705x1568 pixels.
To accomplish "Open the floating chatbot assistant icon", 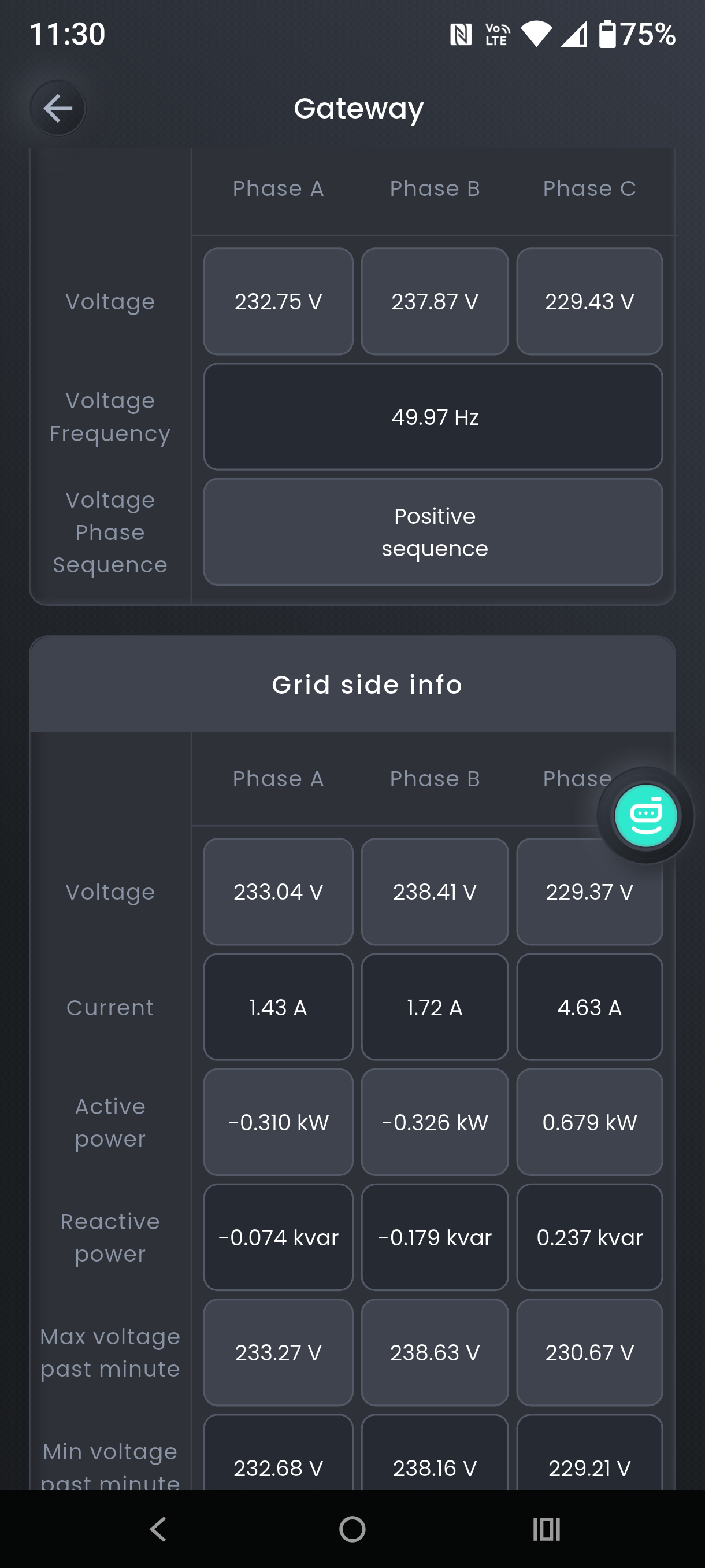I will 645,815.
